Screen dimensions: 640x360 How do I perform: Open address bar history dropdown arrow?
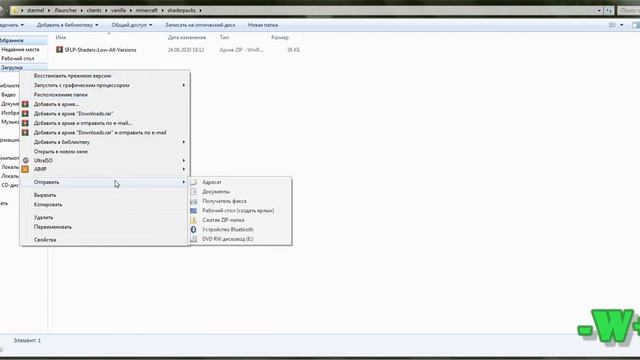click(599, 10)
